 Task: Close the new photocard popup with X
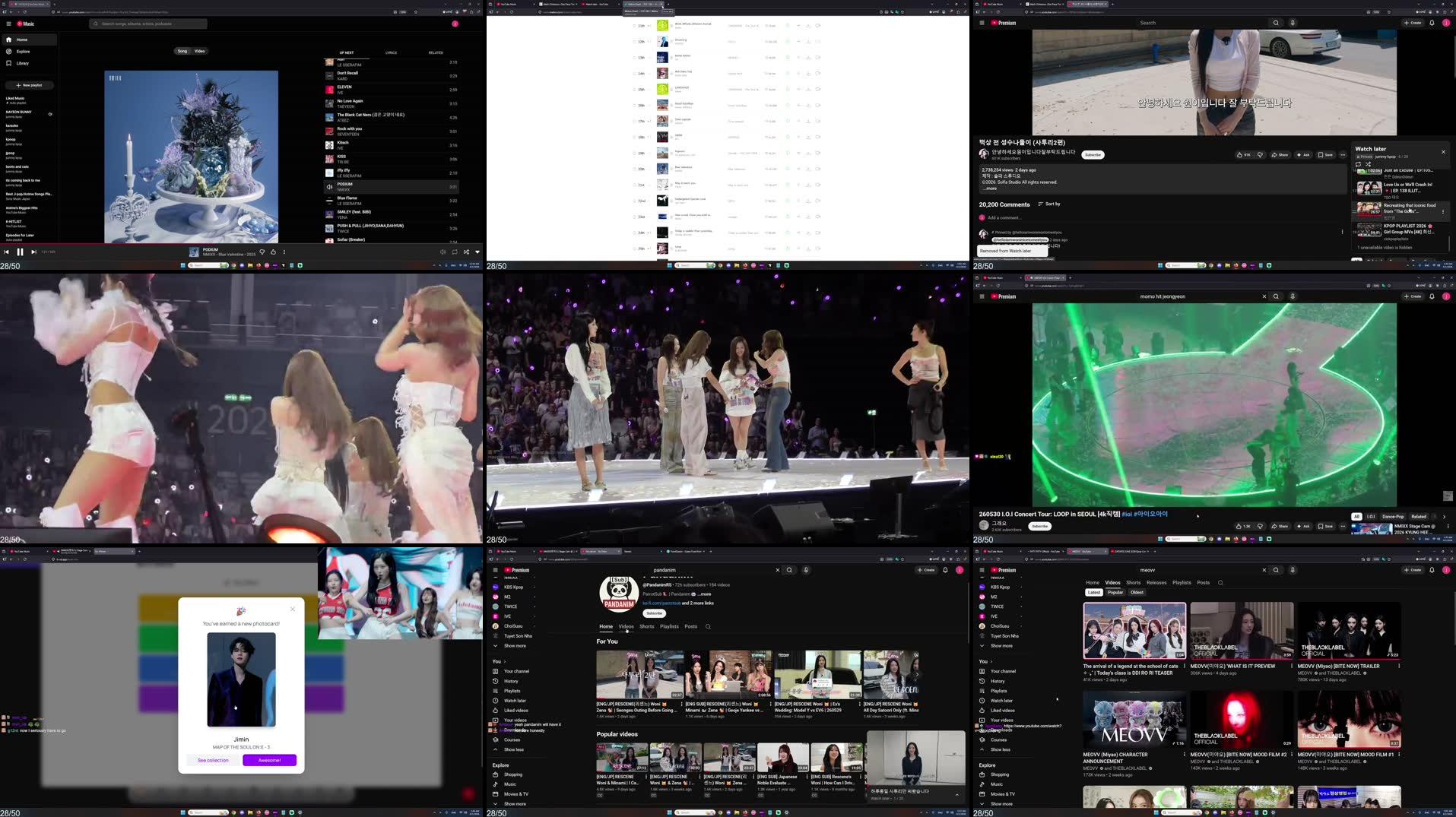click(x=293, y=609)
